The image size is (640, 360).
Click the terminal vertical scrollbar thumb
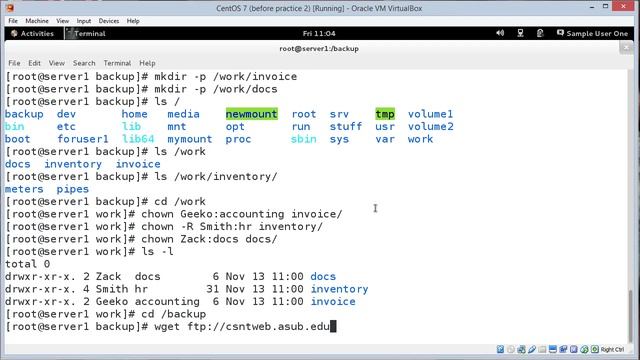click(x=631, y=315)
